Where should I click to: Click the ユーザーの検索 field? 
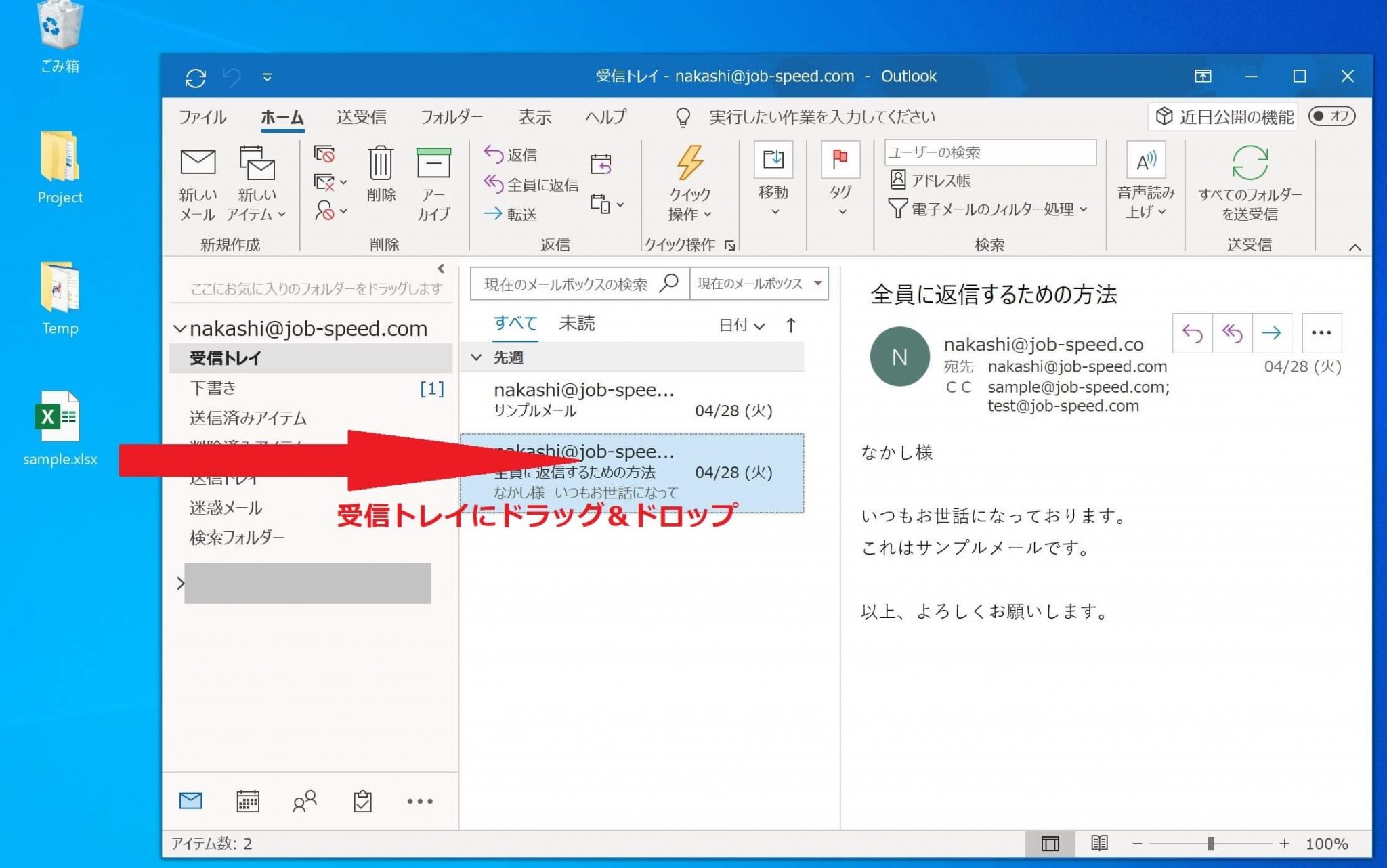[x=990, y=152]
